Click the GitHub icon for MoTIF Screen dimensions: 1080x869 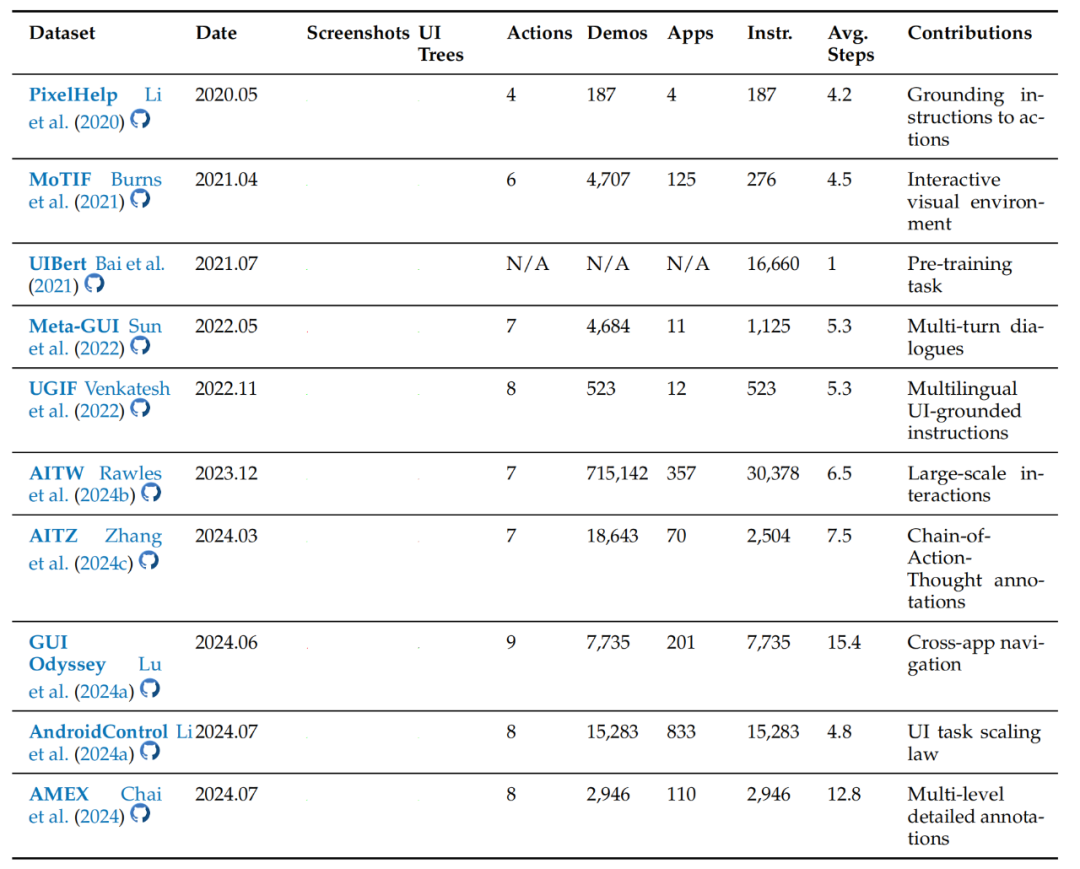tap(140, 200)
